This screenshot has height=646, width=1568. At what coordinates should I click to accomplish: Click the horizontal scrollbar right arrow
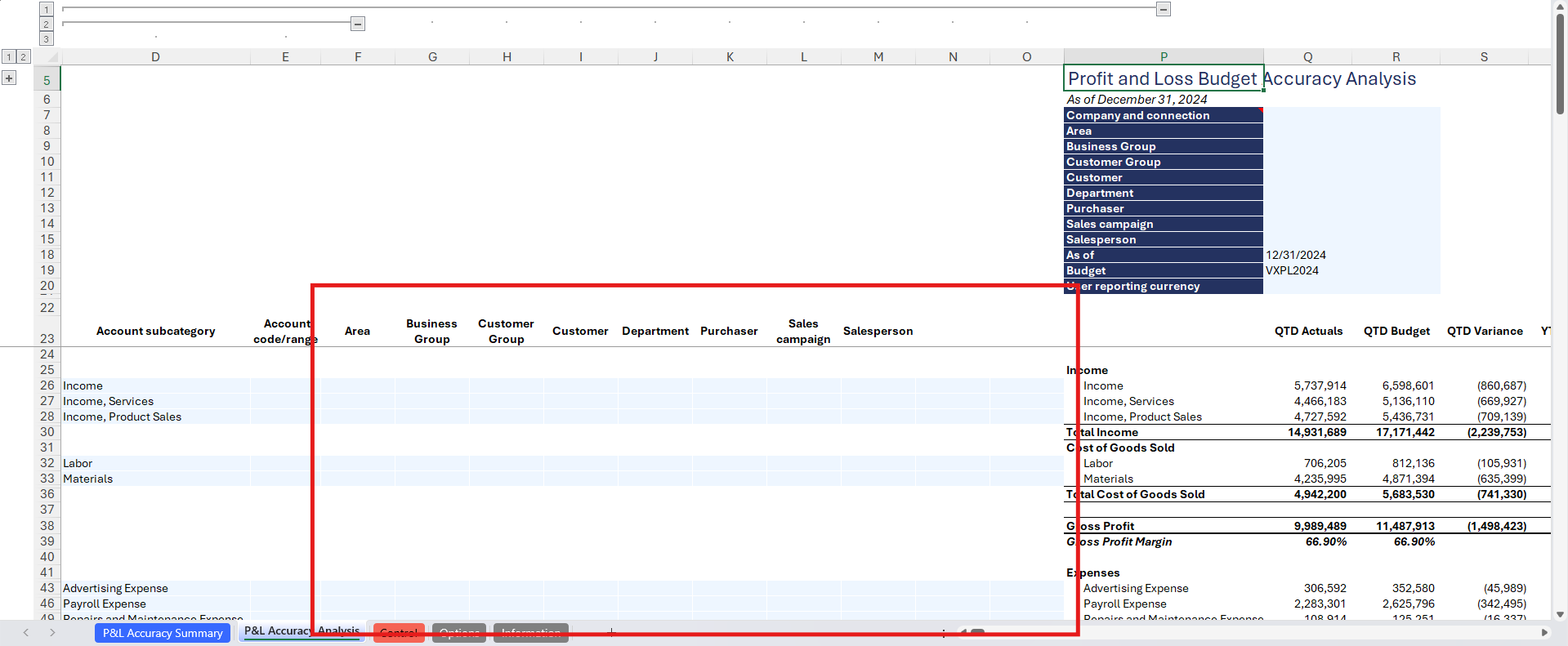pyautogui.click(x=1544, y=632)
